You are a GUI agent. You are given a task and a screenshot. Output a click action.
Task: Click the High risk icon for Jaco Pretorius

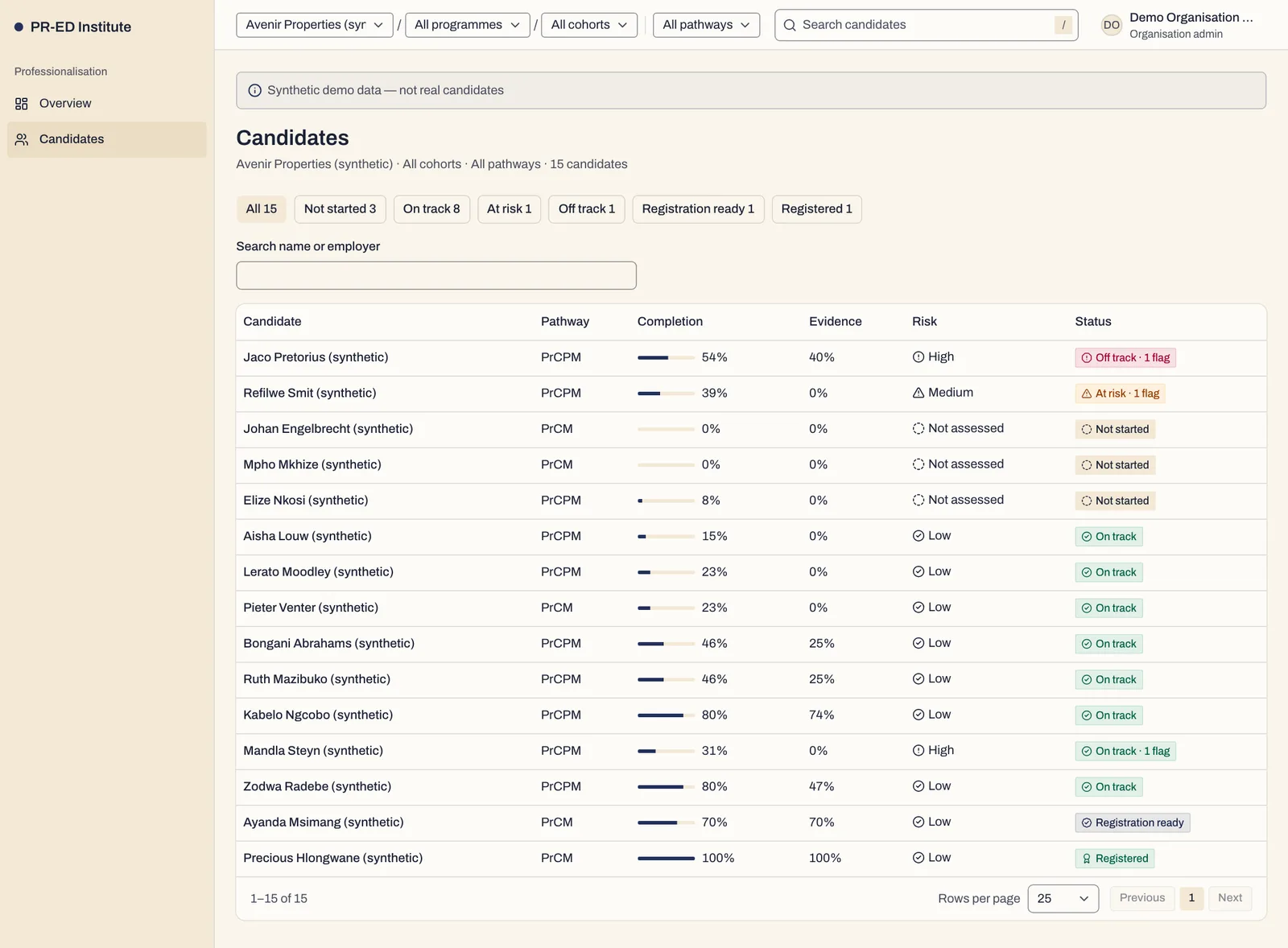click(x=919, y=357)
